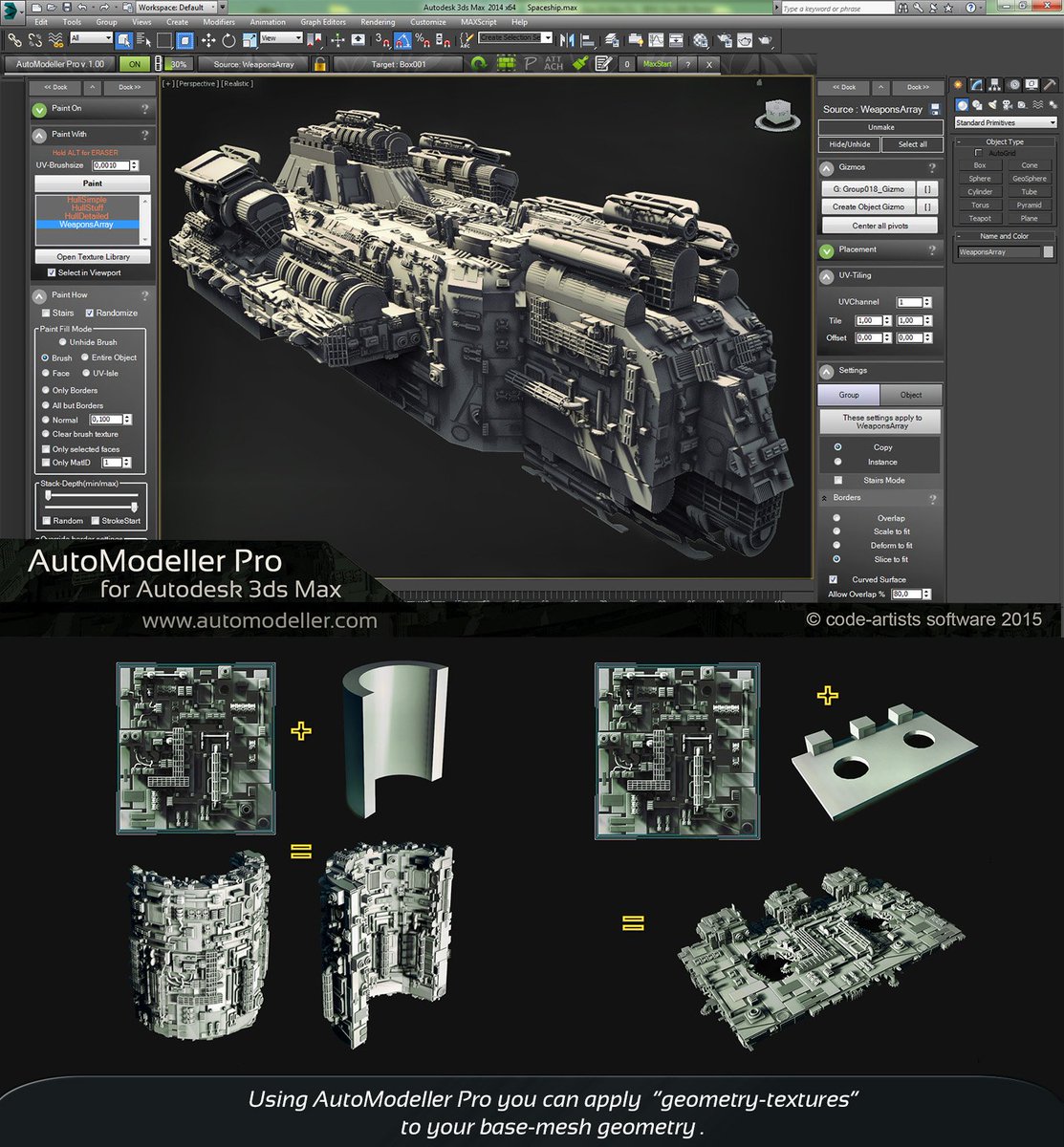Screen dimensions: 1064x1147
Task: Expand the Placement section
Action: (827, 250)
